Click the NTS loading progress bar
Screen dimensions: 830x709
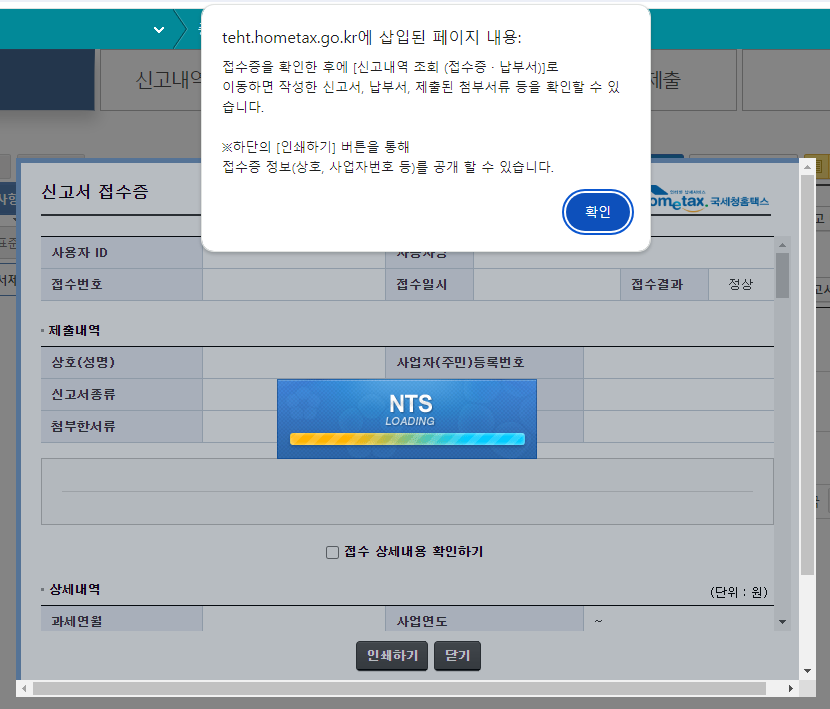[x=406, y=437]
